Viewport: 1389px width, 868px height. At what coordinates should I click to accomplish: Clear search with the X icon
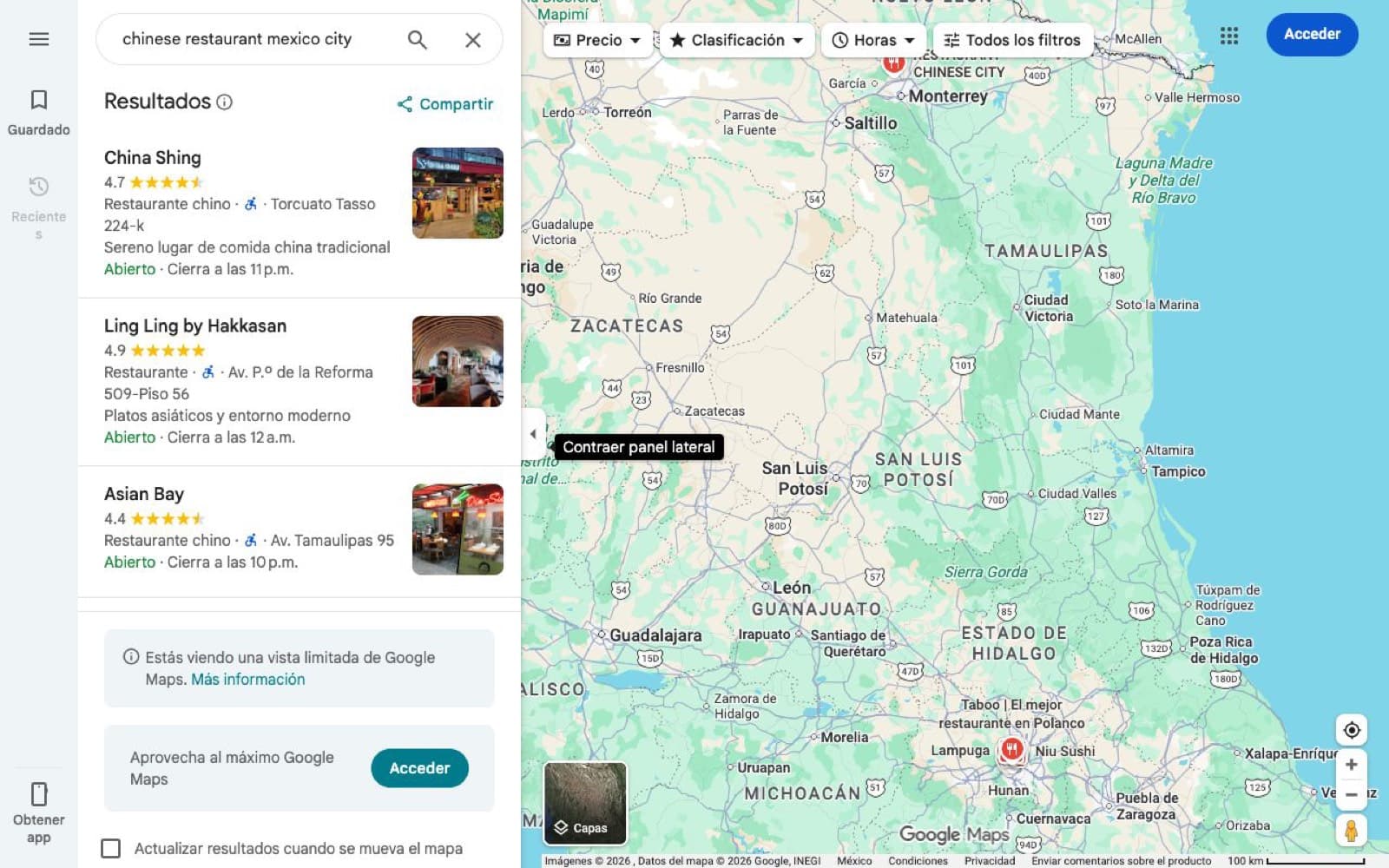[473, 40]
